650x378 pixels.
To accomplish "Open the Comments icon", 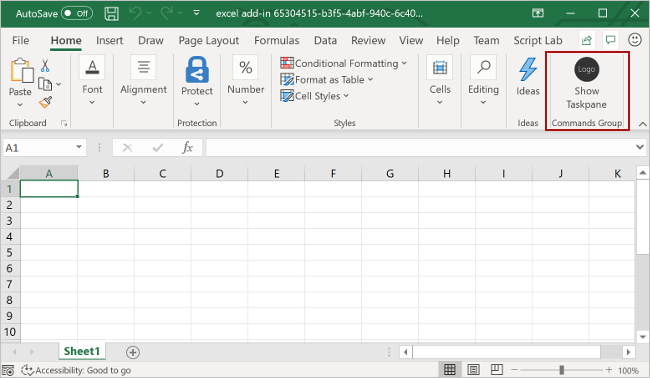I will (x=610, y=40).
